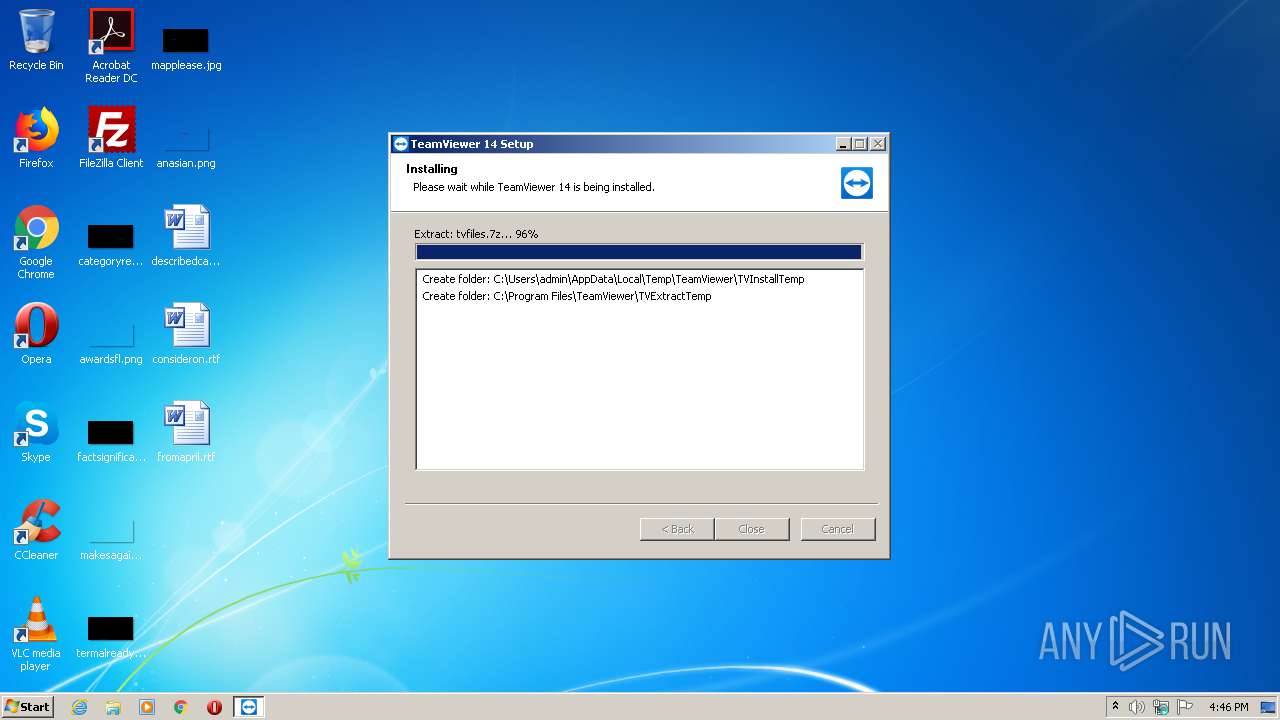Click the TVInstallTemp create folder log line
This screenshot has height=720, width=1280.
click(x=613, y=279)
